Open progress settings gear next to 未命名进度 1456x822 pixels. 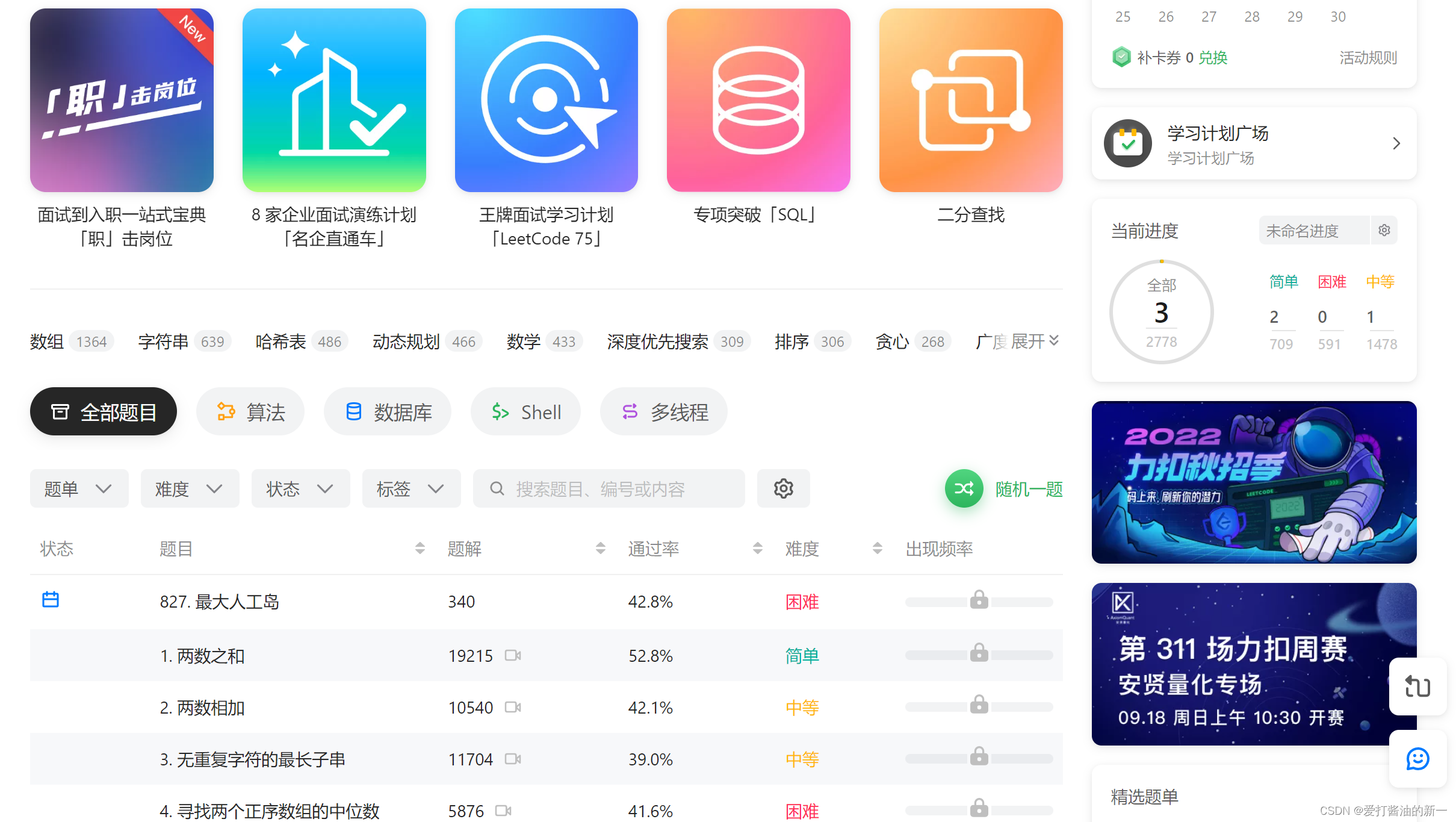(1384, 230)
